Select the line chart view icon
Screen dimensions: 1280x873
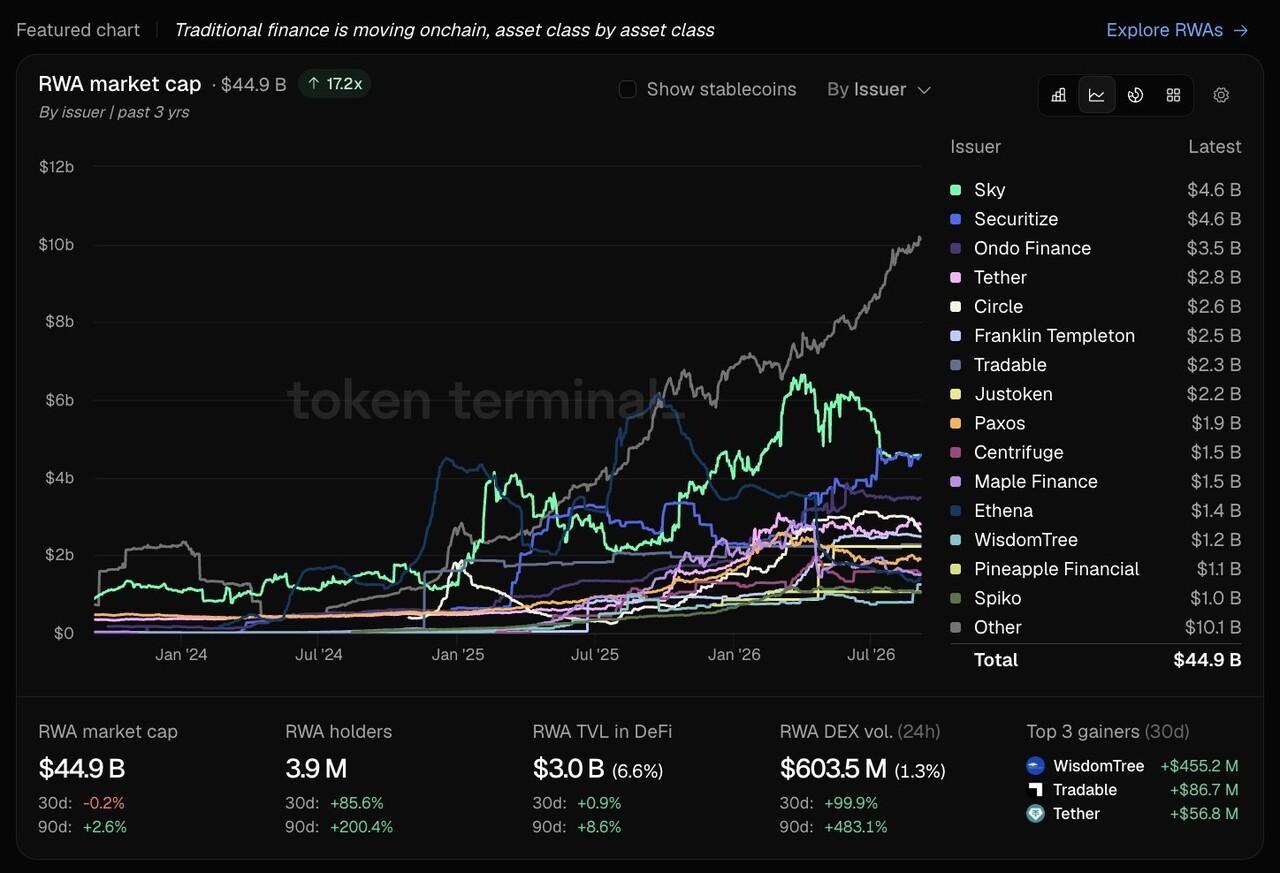(x=1097, y=95)
